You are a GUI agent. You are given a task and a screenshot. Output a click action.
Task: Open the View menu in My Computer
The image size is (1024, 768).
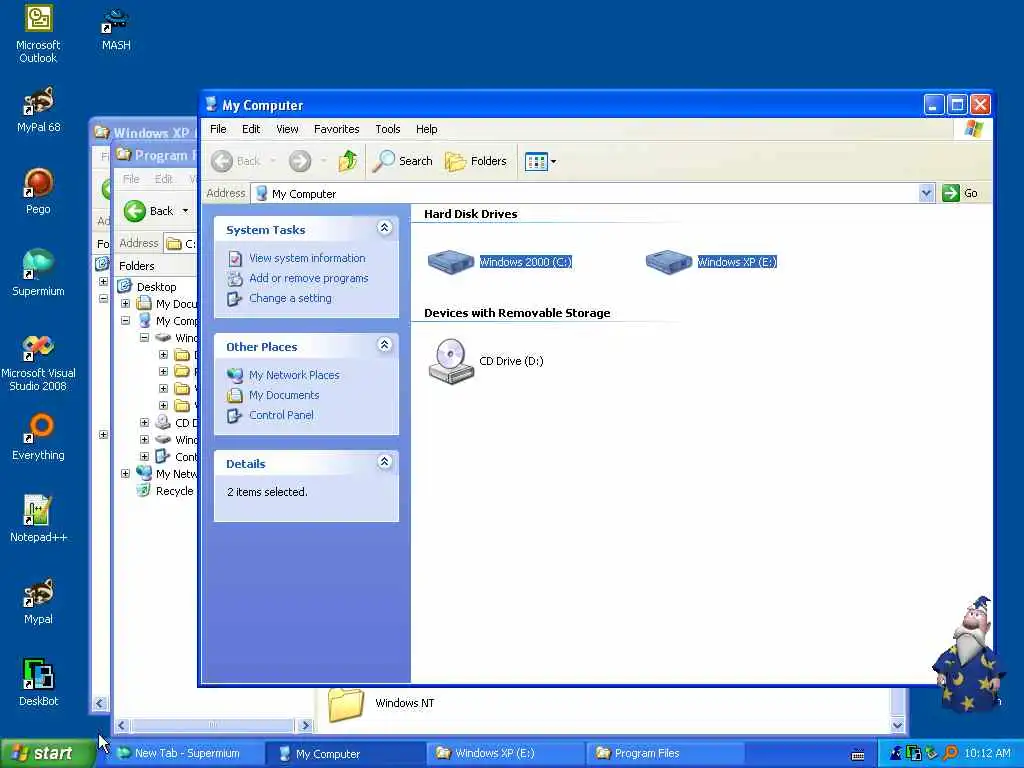click(x=287, y=129)
